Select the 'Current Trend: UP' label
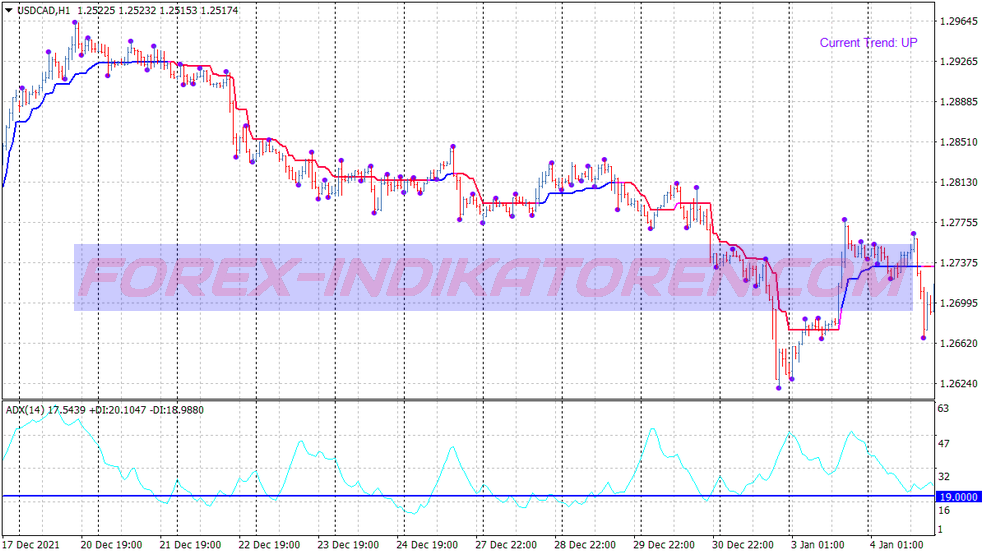 868,43
